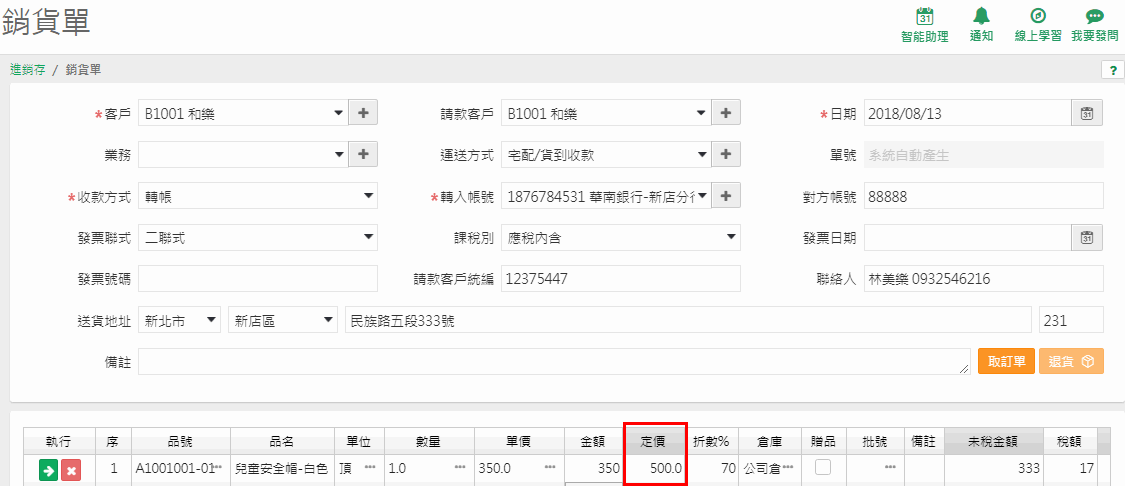
Task: Click the green arrow execute button in row 1
Action: point(48,470)
